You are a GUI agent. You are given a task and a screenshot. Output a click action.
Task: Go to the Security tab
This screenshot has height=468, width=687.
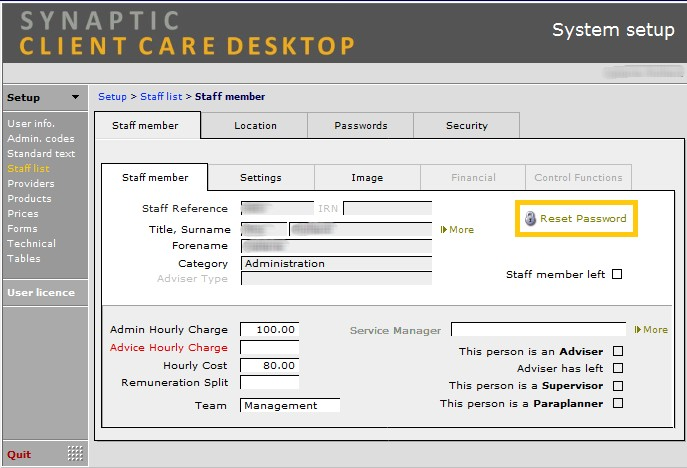tap(467, 126)
